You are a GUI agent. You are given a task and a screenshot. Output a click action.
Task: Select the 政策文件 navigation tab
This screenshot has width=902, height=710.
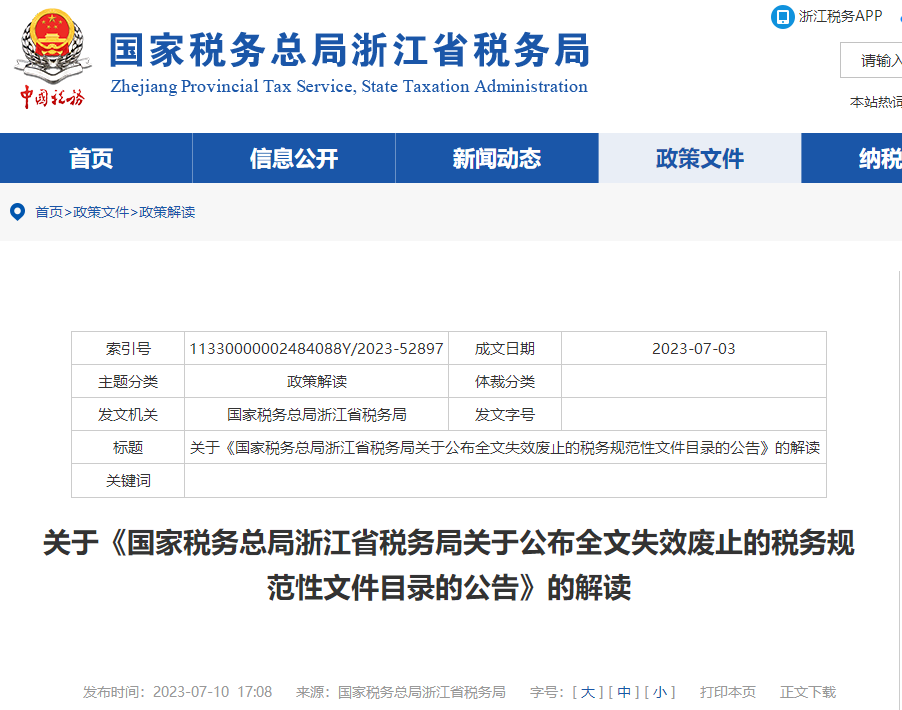(x=700, y=157)
